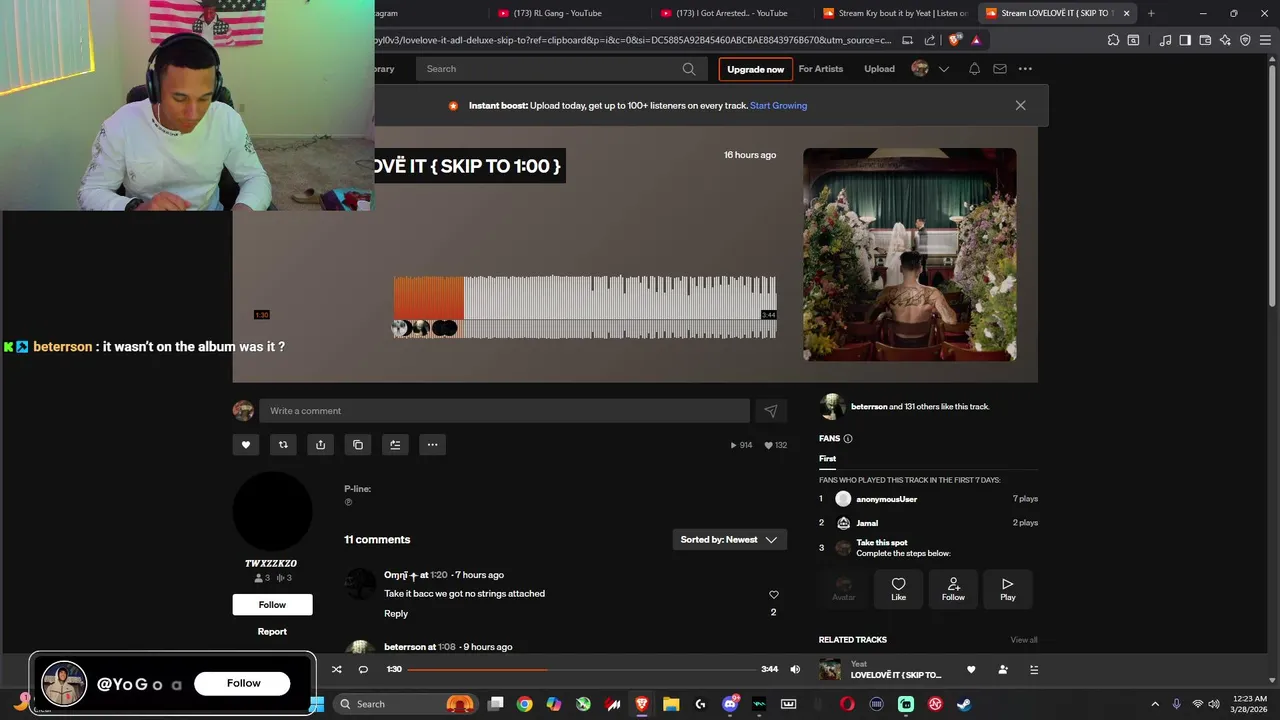The image size is (1280, 720).
Task: Copy the track link with the copy icon
Action: 358,445
